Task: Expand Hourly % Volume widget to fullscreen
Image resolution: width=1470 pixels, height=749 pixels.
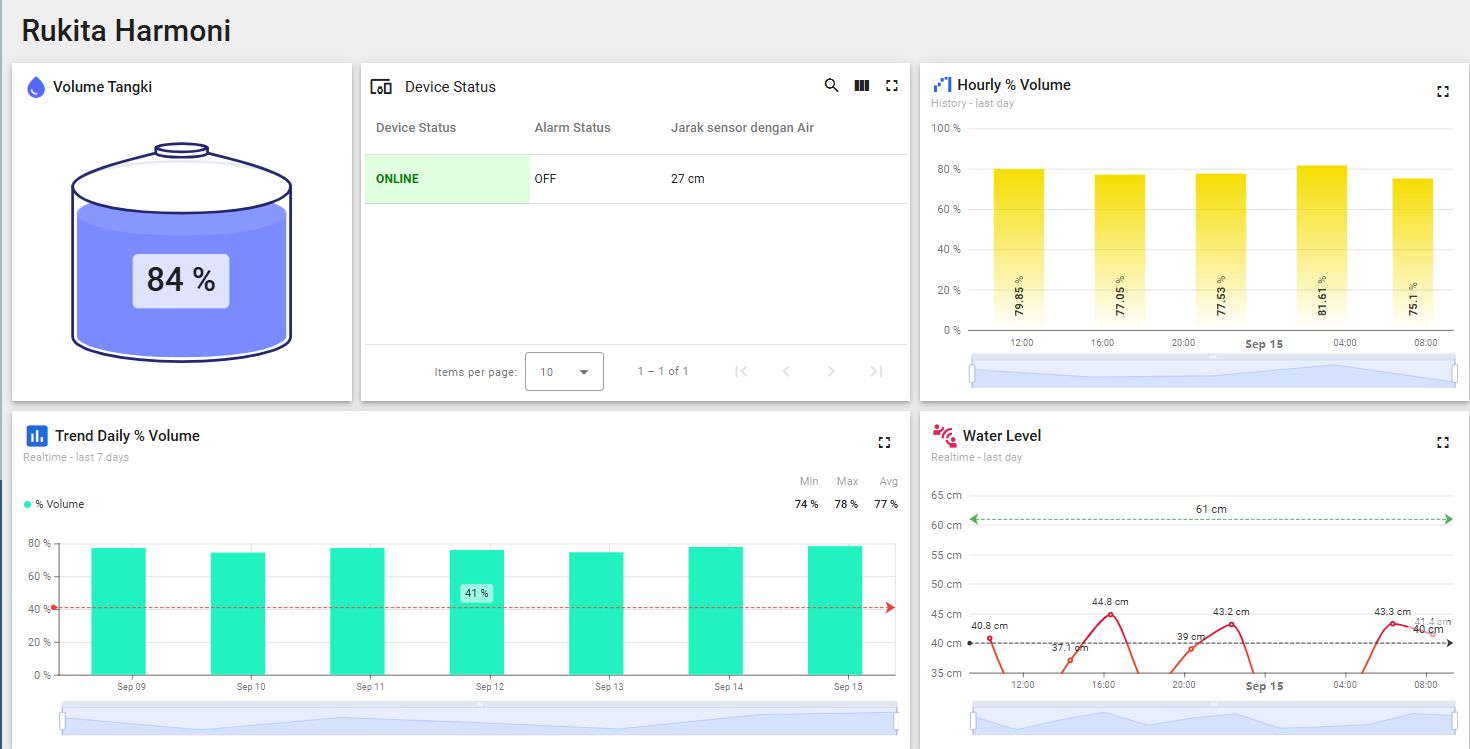Action: click(1442, 91)
